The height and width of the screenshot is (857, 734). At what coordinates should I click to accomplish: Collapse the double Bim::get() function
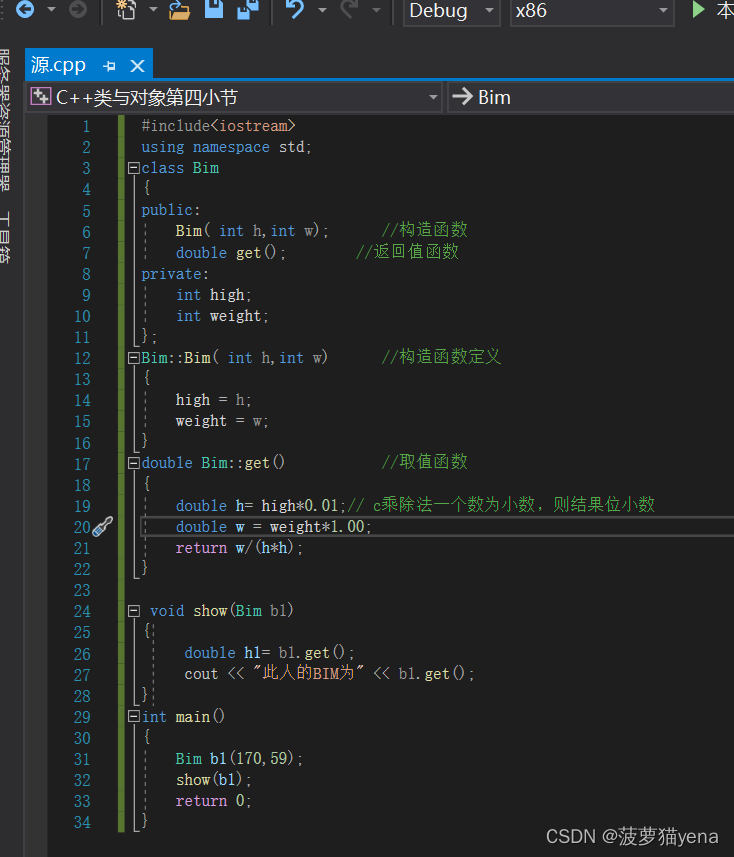point(133,463)
